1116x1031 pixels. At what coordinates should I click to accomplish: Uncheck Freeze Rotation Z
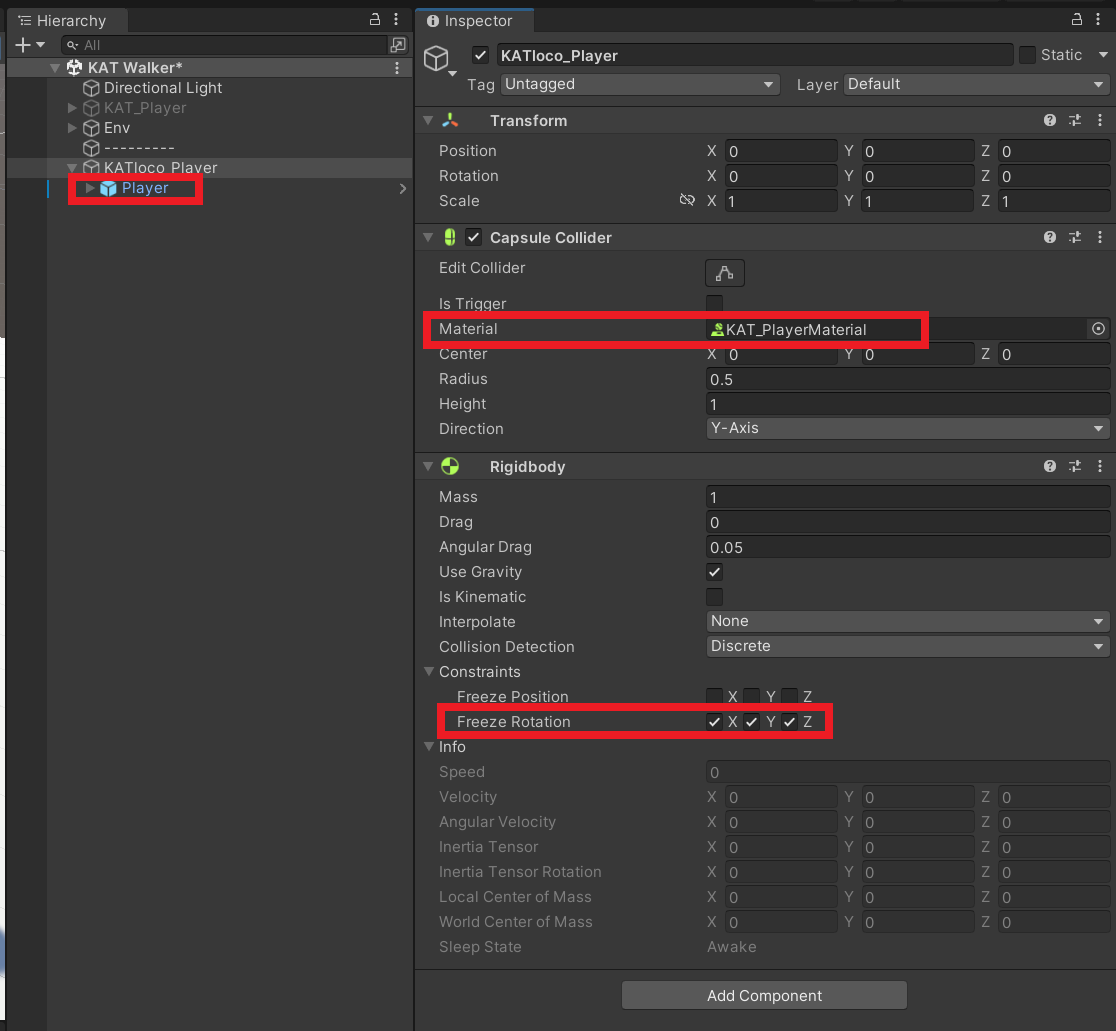coord(789,721)
